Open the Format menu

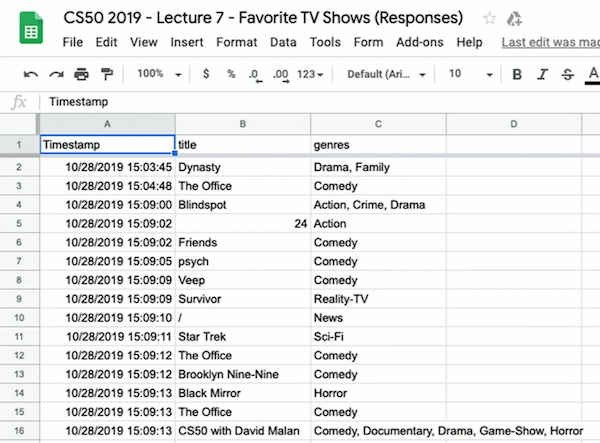[x=236, y=43]
